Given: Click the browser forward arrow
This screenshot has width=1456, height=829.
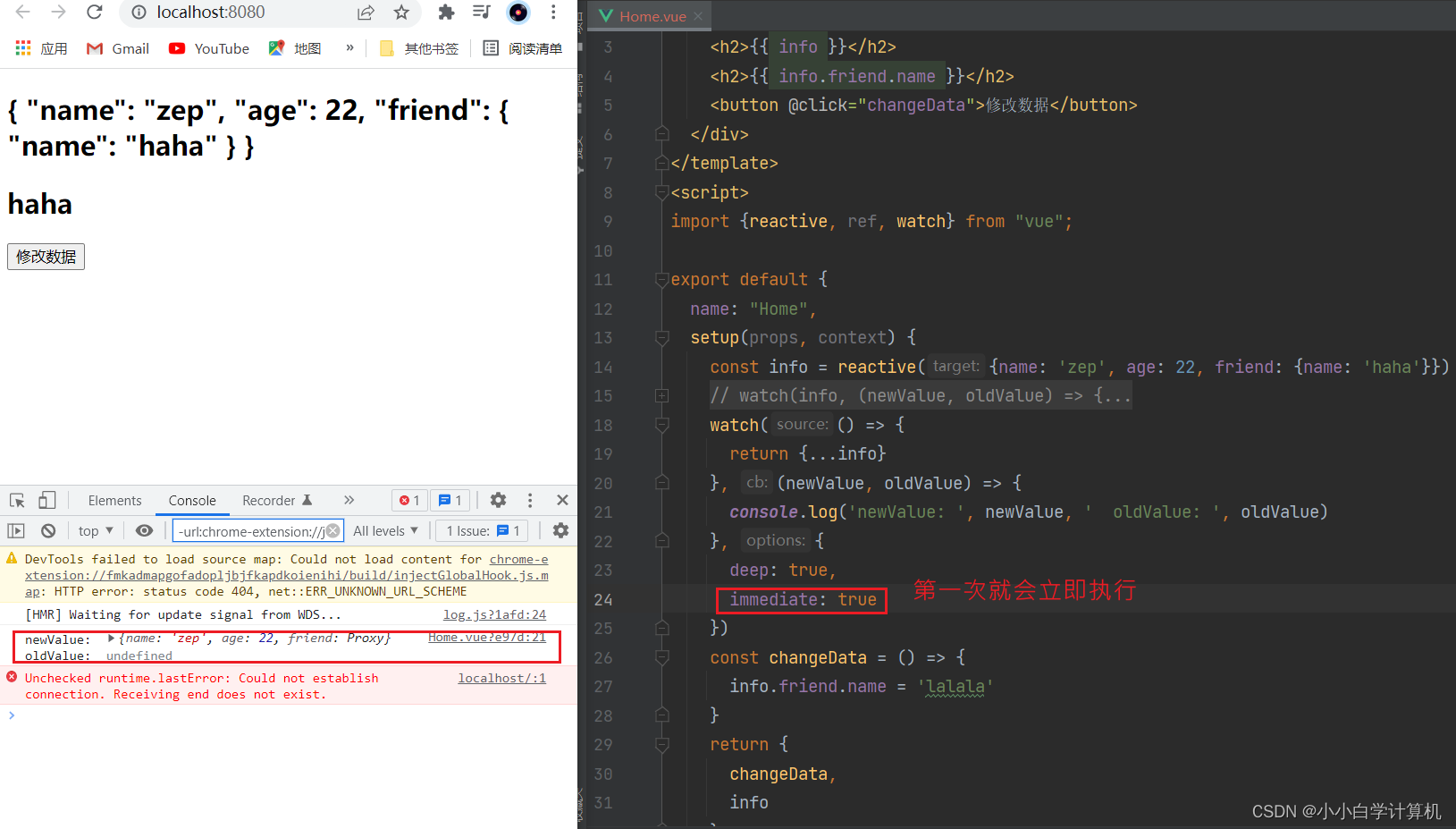Looking at the screenshot, I should pos(59,12).
